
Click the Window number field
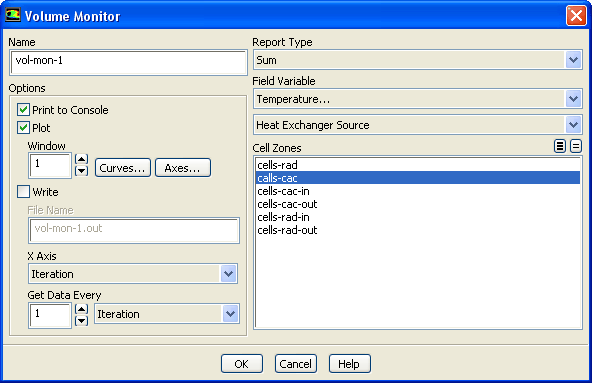(x=50, y=165)
